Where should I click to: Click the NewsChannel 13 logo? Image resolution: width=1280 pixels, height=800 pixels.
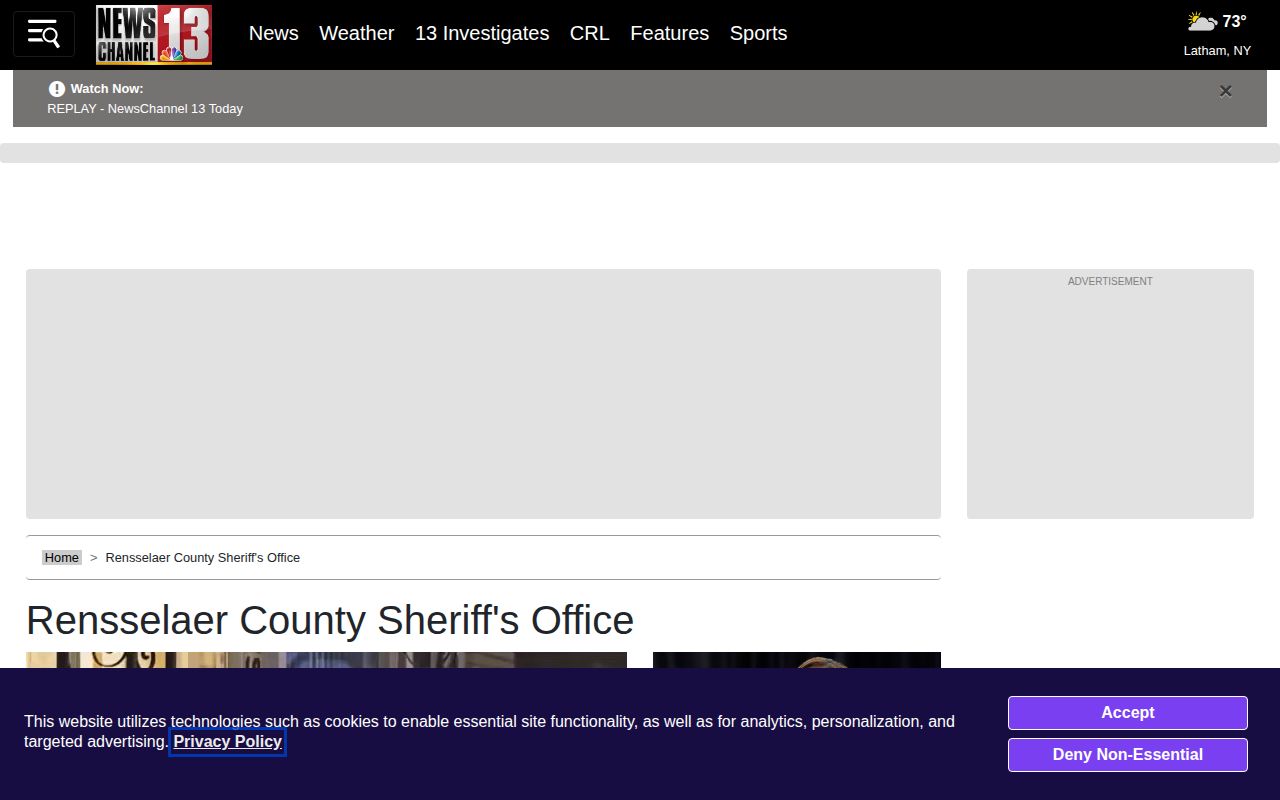(x=154, y=35)
